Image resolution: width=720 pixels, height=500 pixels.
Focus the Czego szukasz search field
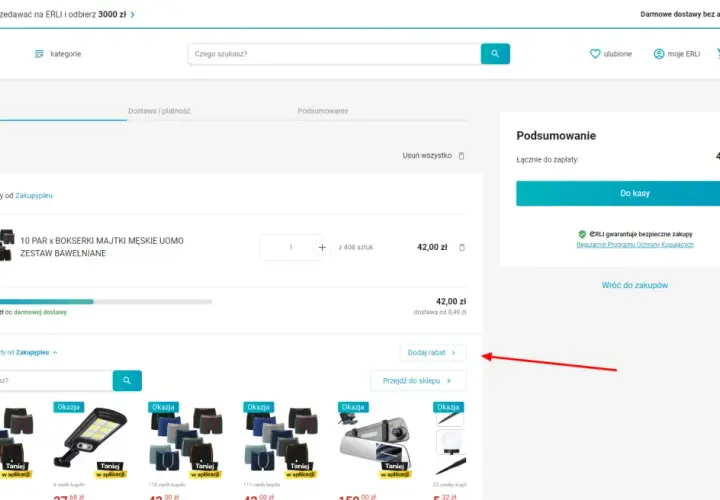click(334, 54)
